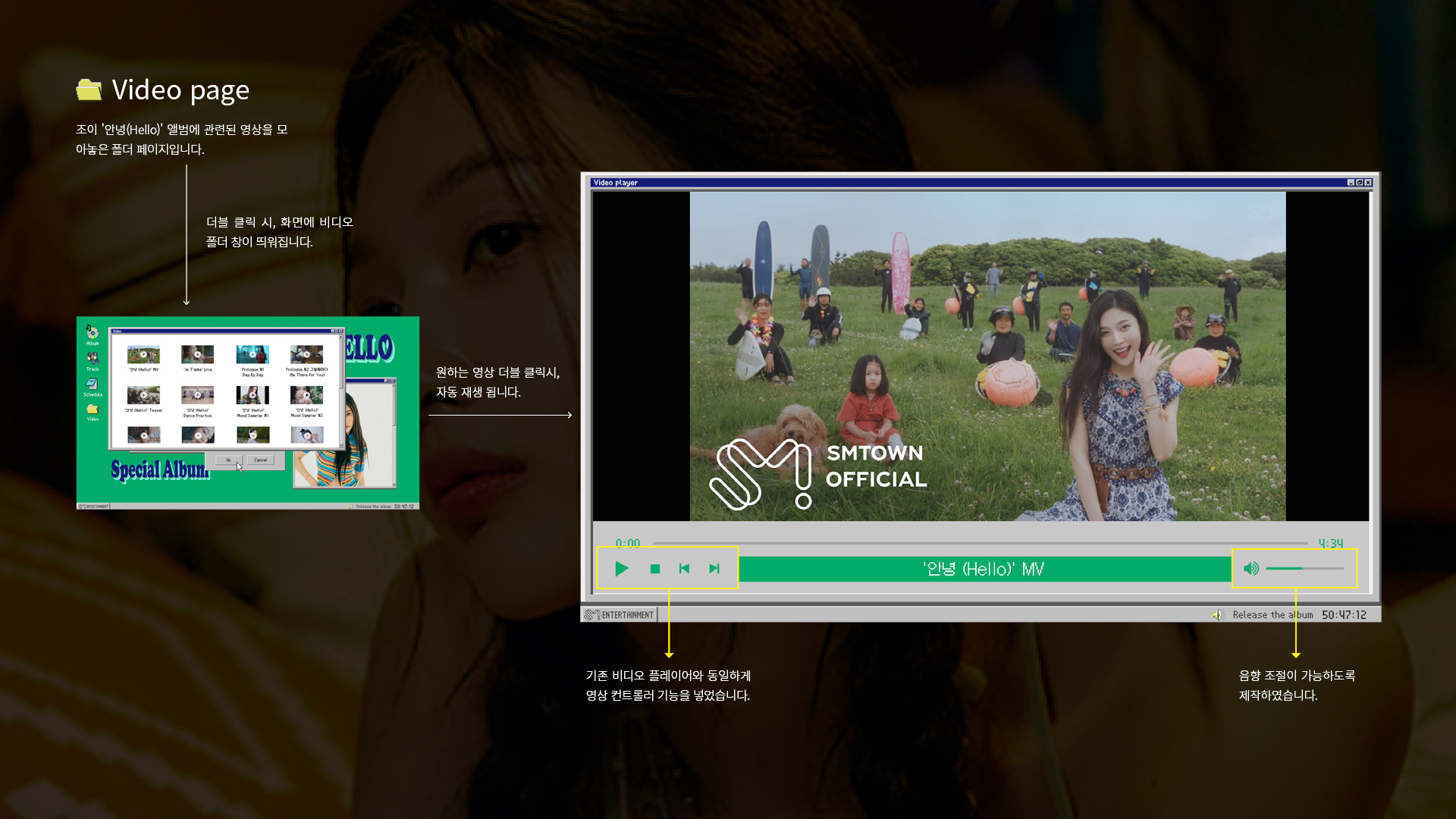Open the Schedule desktop icon
The height and width of the screenshot is (819, 1456).
click(93, 387)
